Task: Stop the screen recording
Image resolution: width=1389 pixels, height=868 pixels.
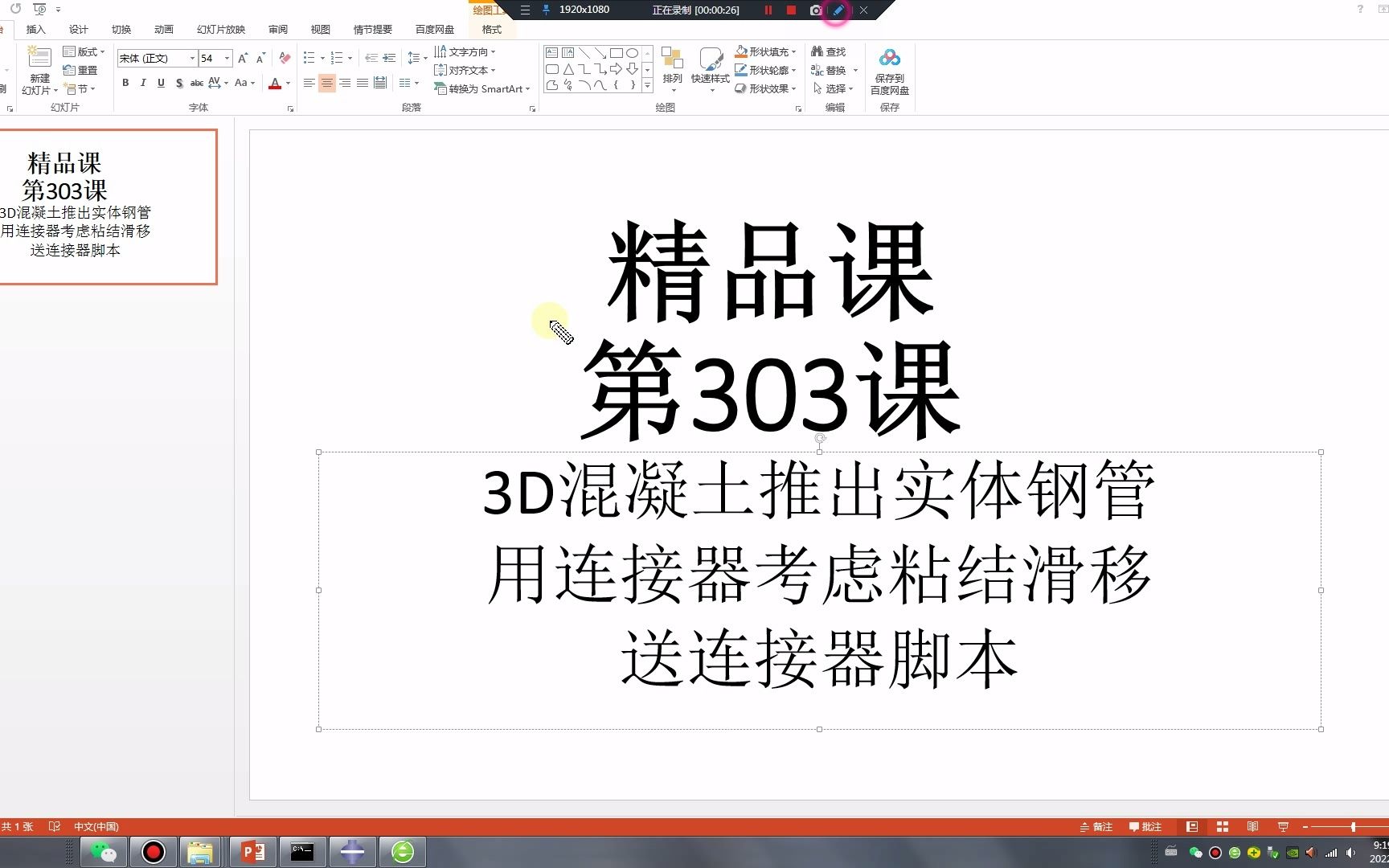Action: pyautogui.click(x=790, y=10)
